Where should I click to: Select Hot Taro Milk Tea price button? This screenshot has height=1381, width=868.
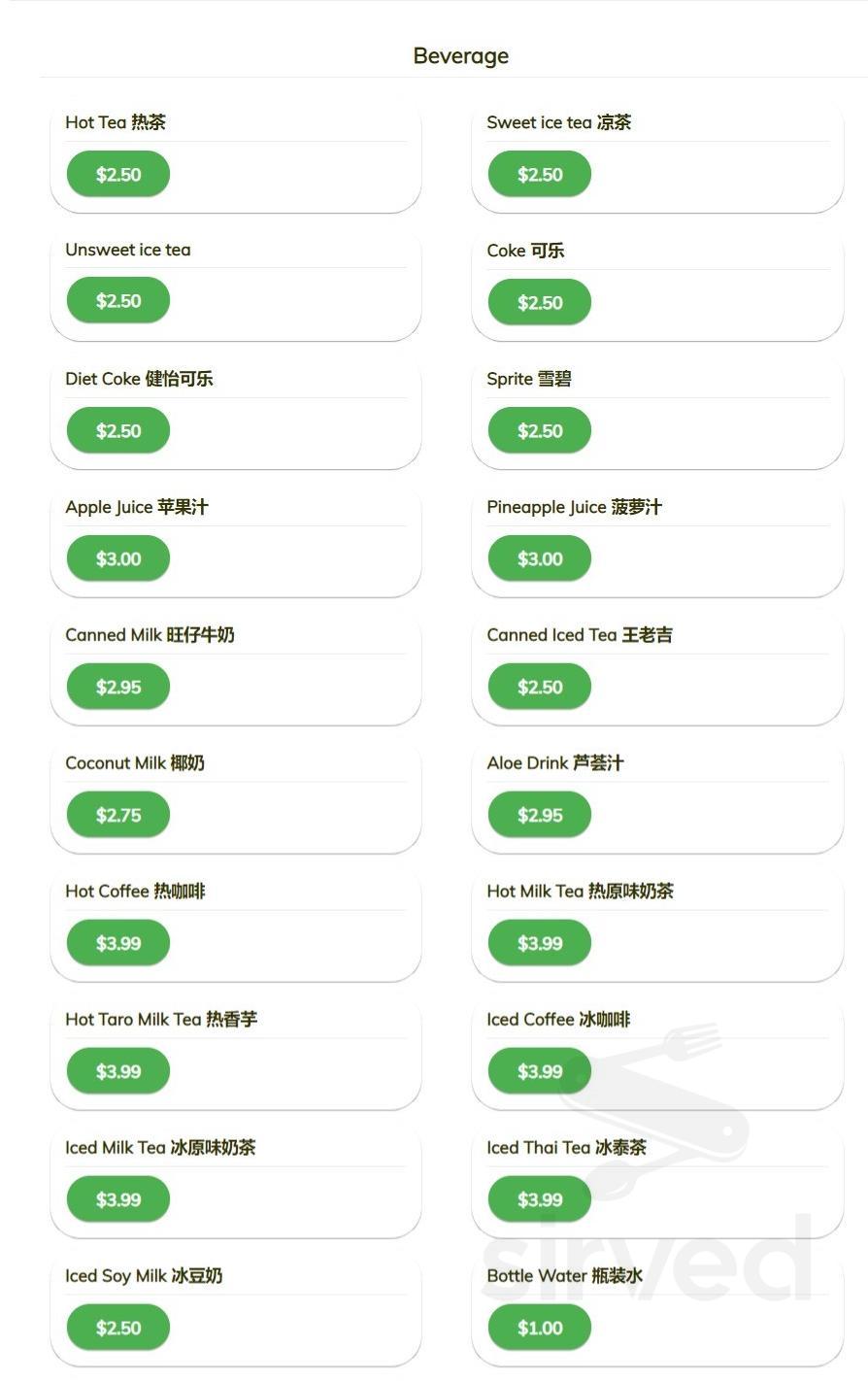[118, 1072]
